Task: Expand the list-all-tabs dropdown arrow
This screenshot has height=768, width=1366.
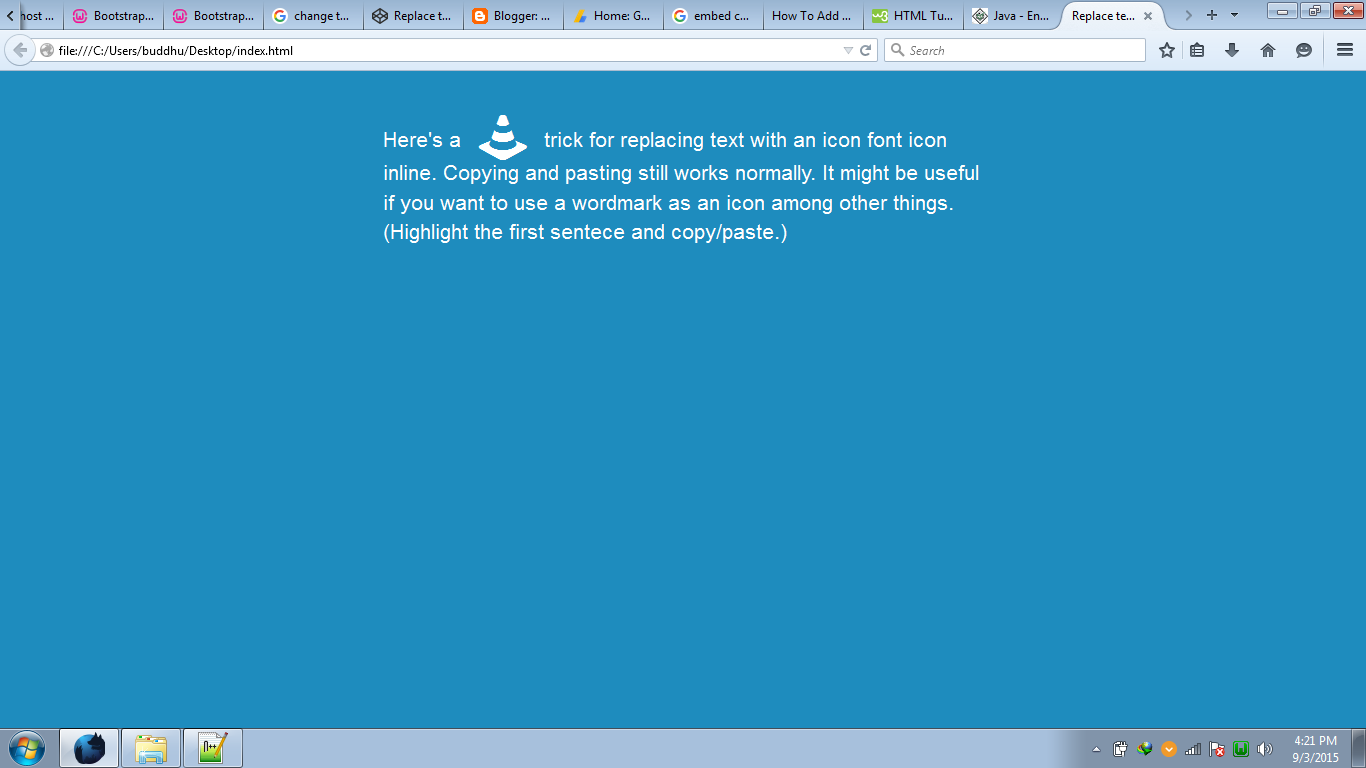Action: [1233, 15]
